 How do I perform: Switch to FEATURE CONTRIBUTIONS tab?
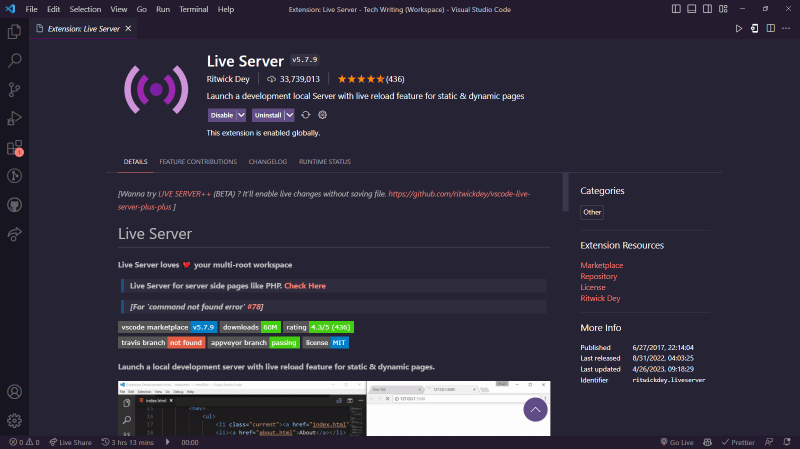coord(198,162)
